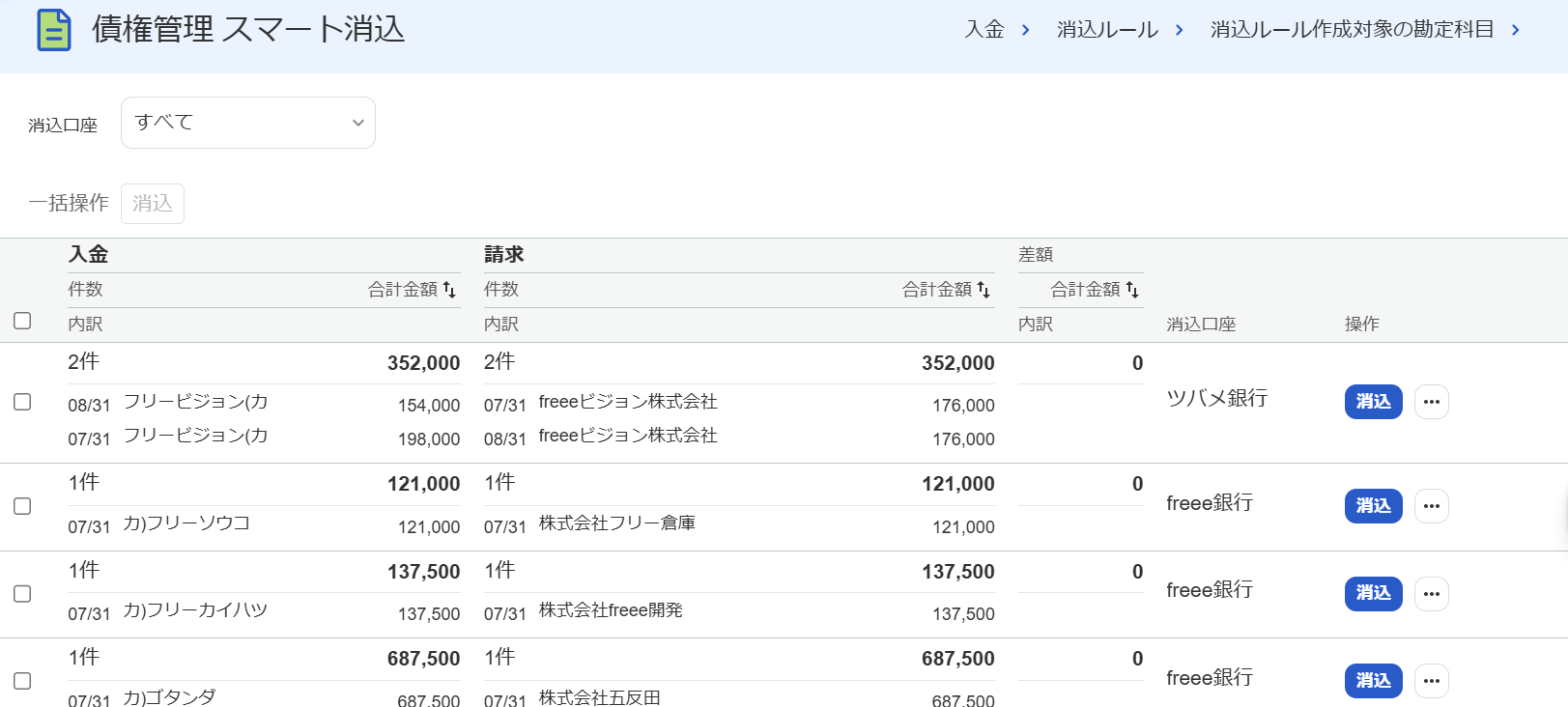The height and width of the screenshot is (707, 1568).
Task: Check the ツバメ銀行 352,000 row checkbox
Action: coord(22,402)
